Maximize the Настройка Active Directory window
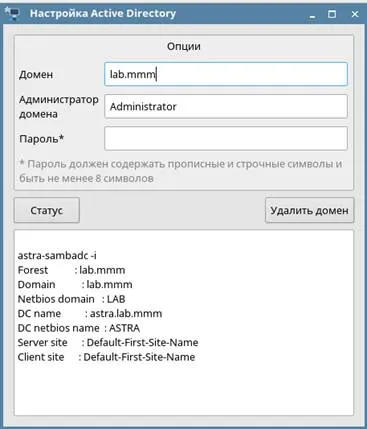The image size is (367, 429). [x=332, y=14]
